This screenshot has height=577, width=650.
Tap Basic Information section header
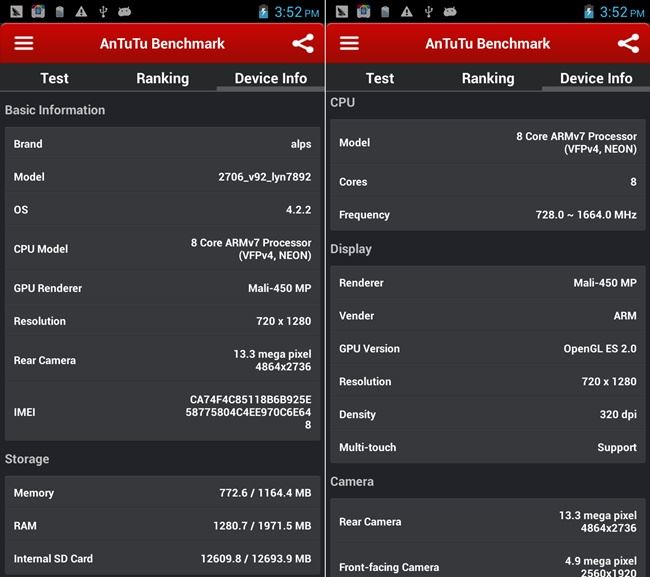tap(55, 110)
